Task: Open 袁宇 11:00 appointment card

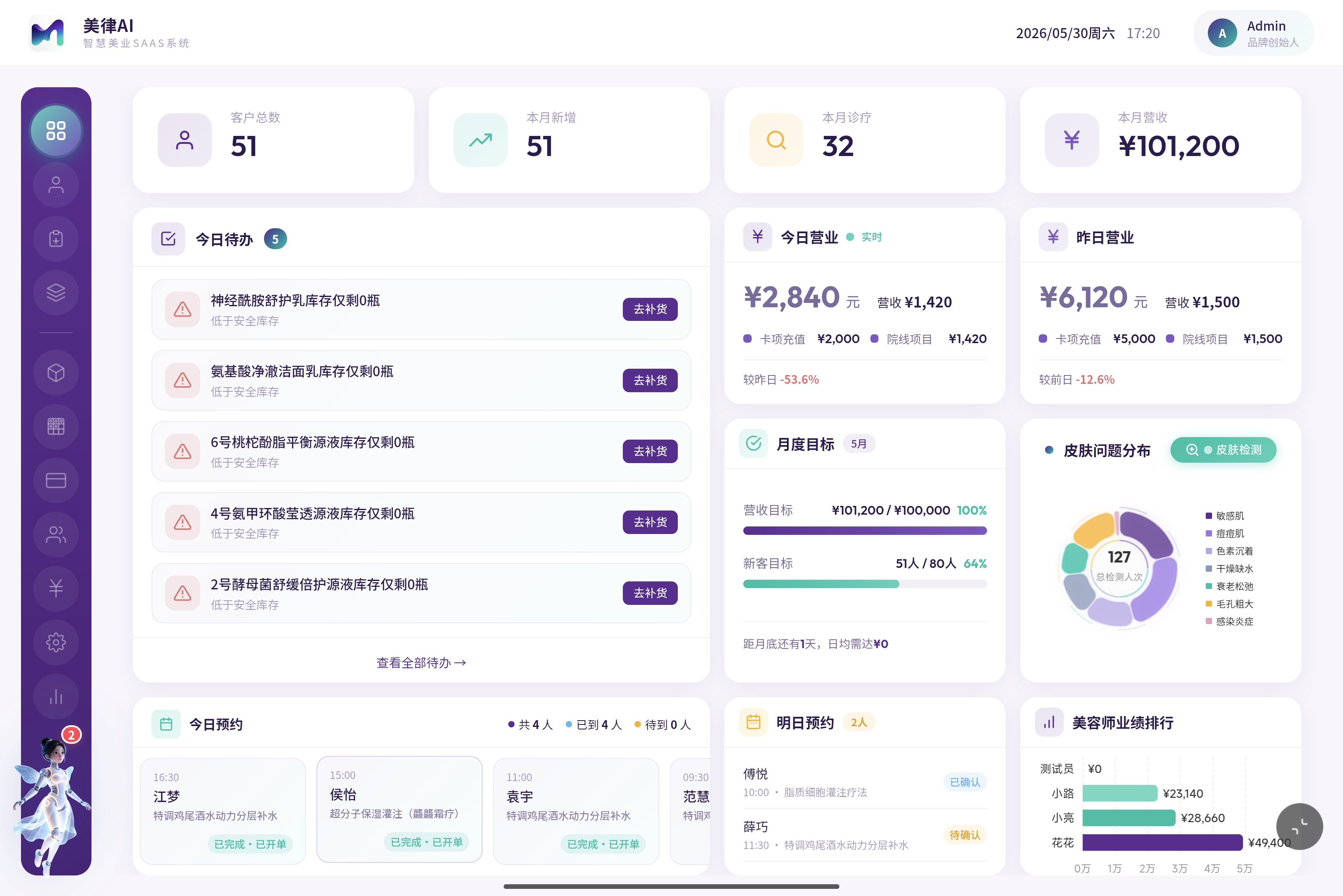Action: 576,811
